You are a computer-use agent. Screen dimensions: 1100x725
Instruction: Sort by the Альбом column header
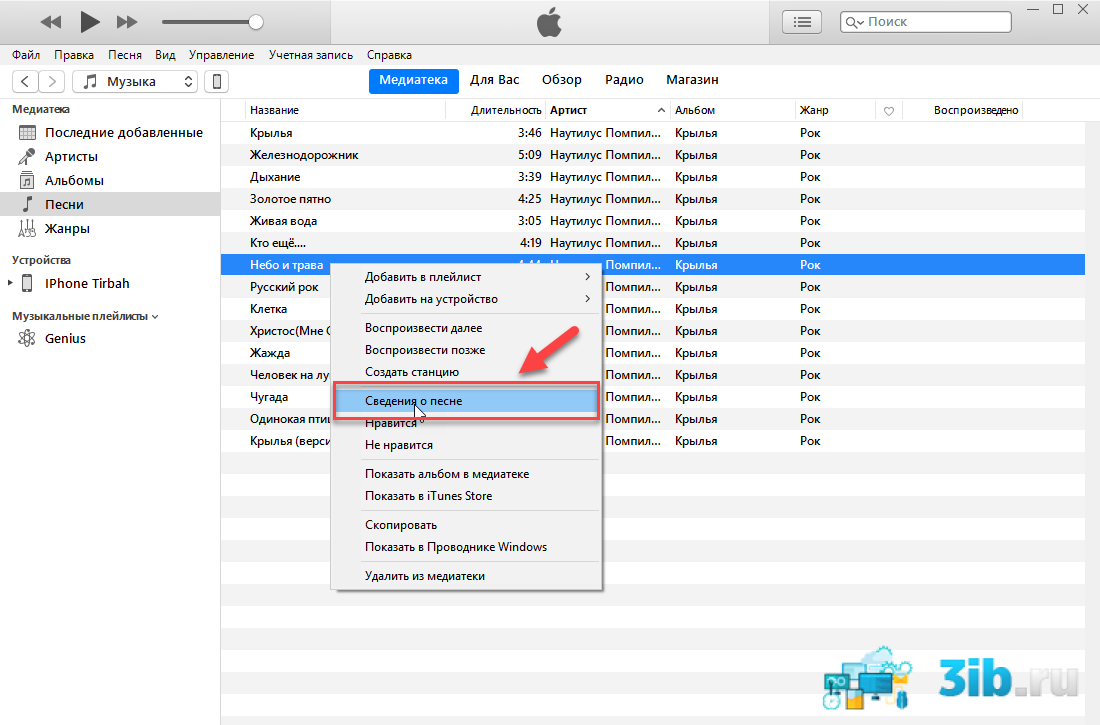[x=732, y=110]
